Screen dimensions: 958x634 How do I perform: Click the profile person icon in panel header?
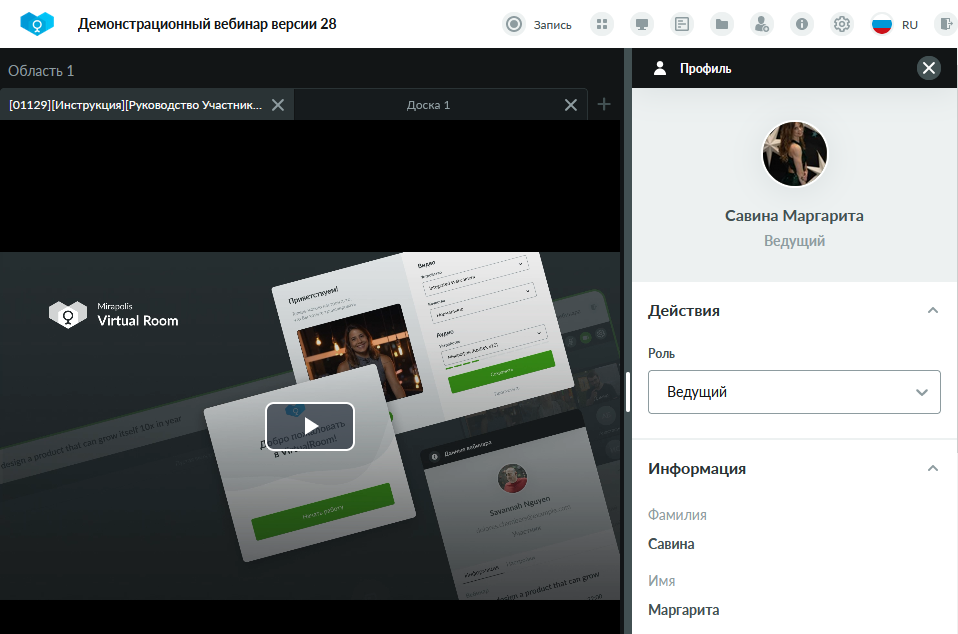click(660, 68)
